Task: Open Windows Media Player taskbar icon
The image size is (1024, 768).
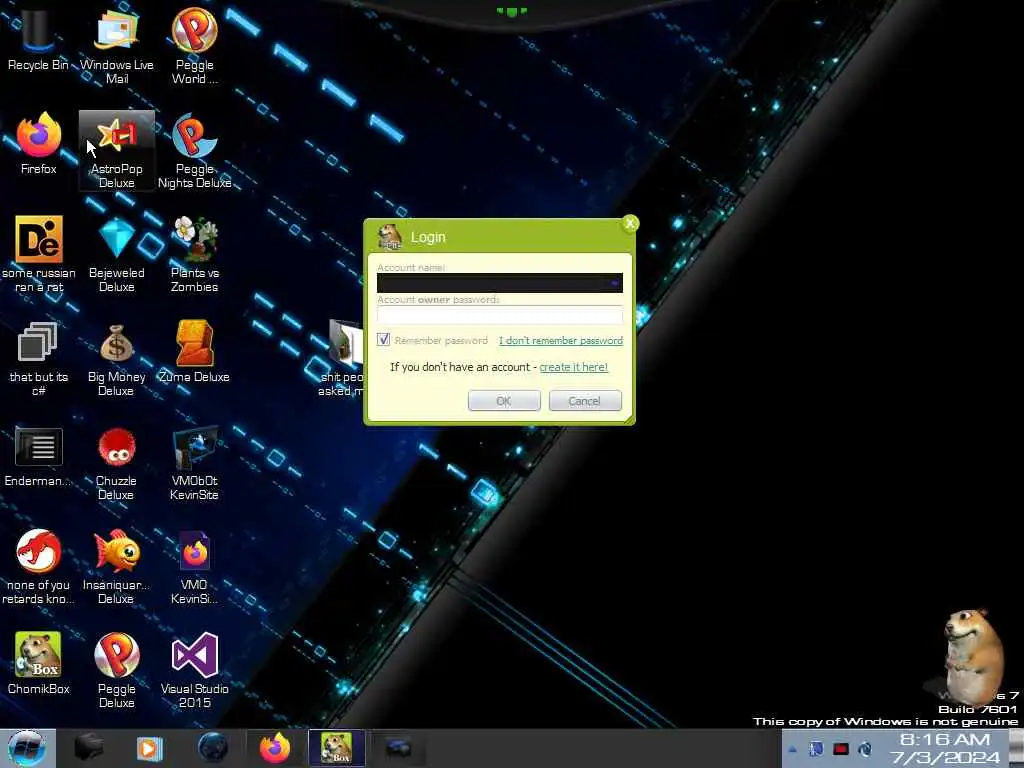Action: pos(150,748)
